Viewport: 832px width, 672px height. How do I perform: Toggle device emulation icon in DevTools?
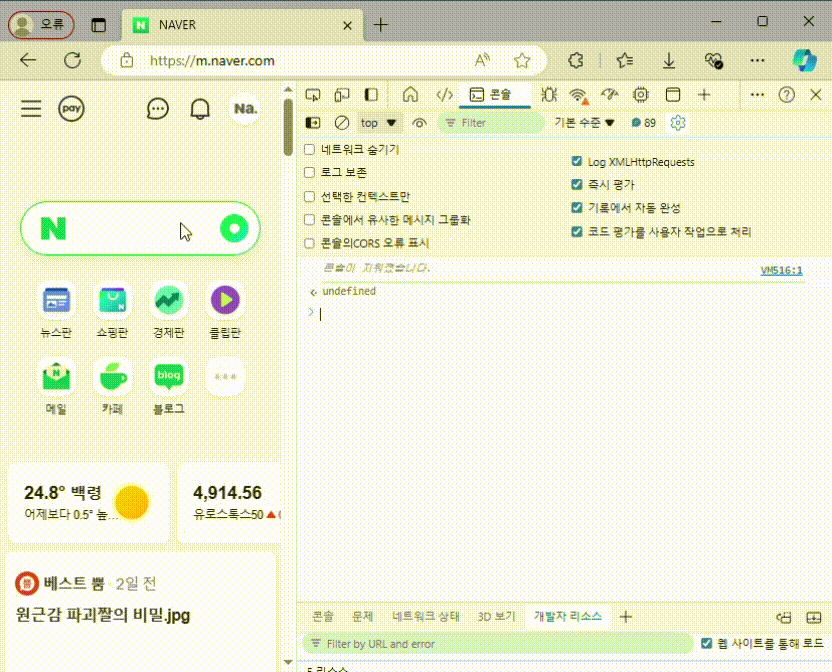click(x=342, y=95)
